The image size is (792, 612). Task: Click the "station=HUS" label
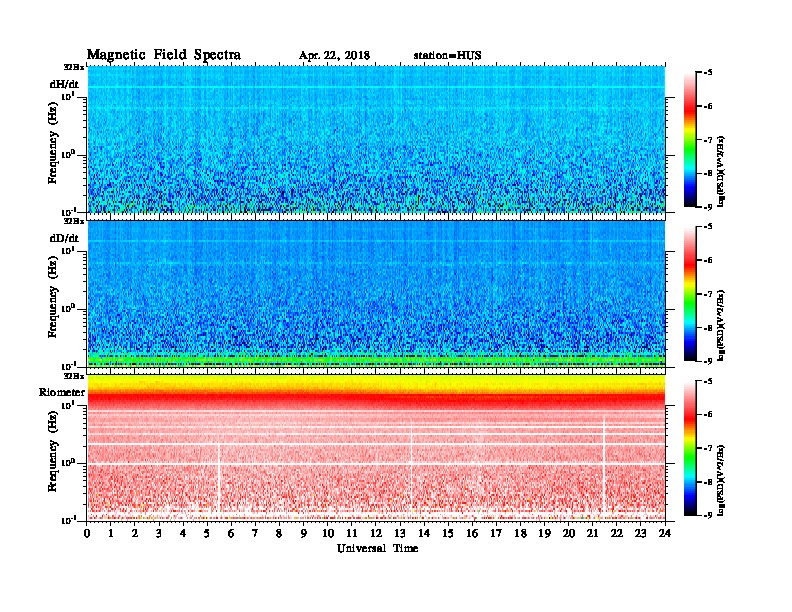tap(447, 56)
